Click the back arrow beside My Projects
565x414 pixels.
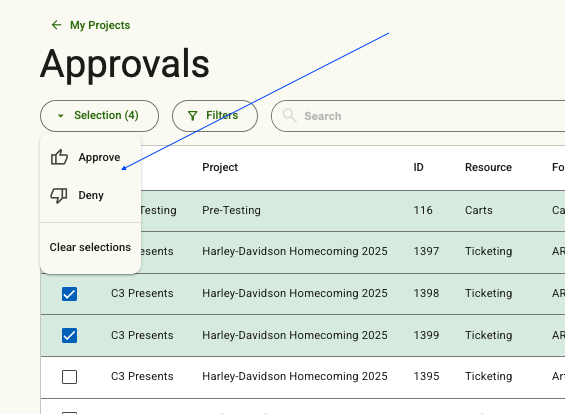56,25
